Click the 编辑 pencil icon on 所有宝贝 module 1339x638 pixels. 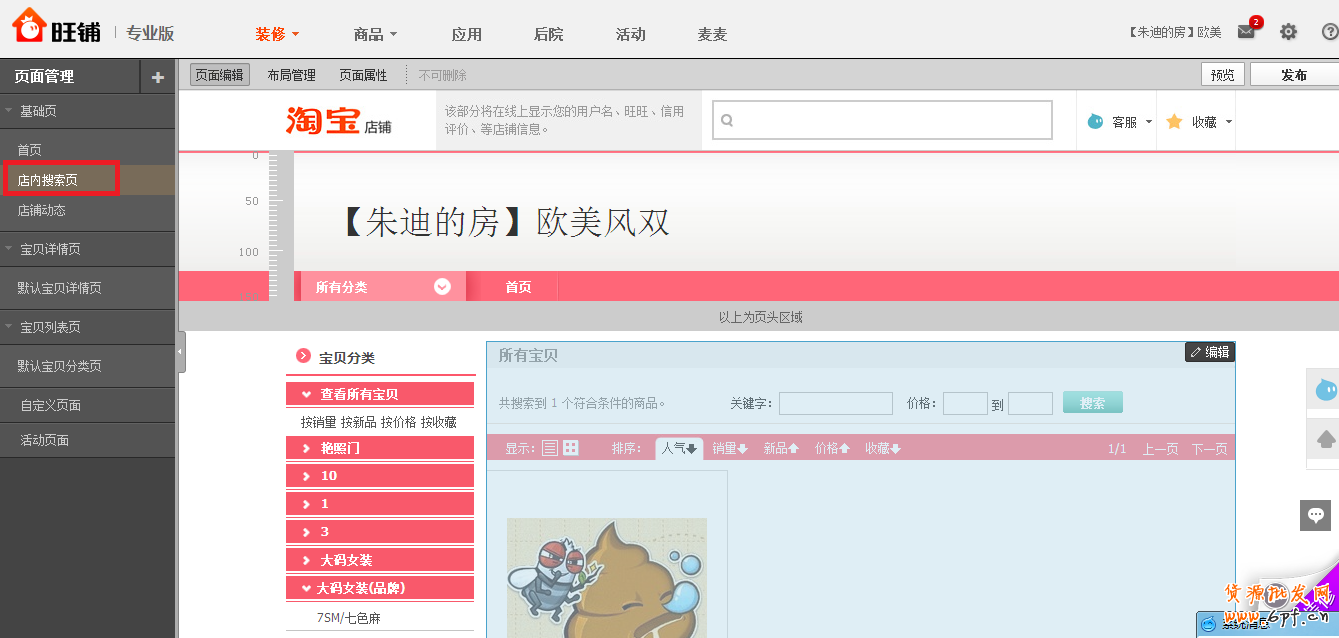click(1209, 351)
